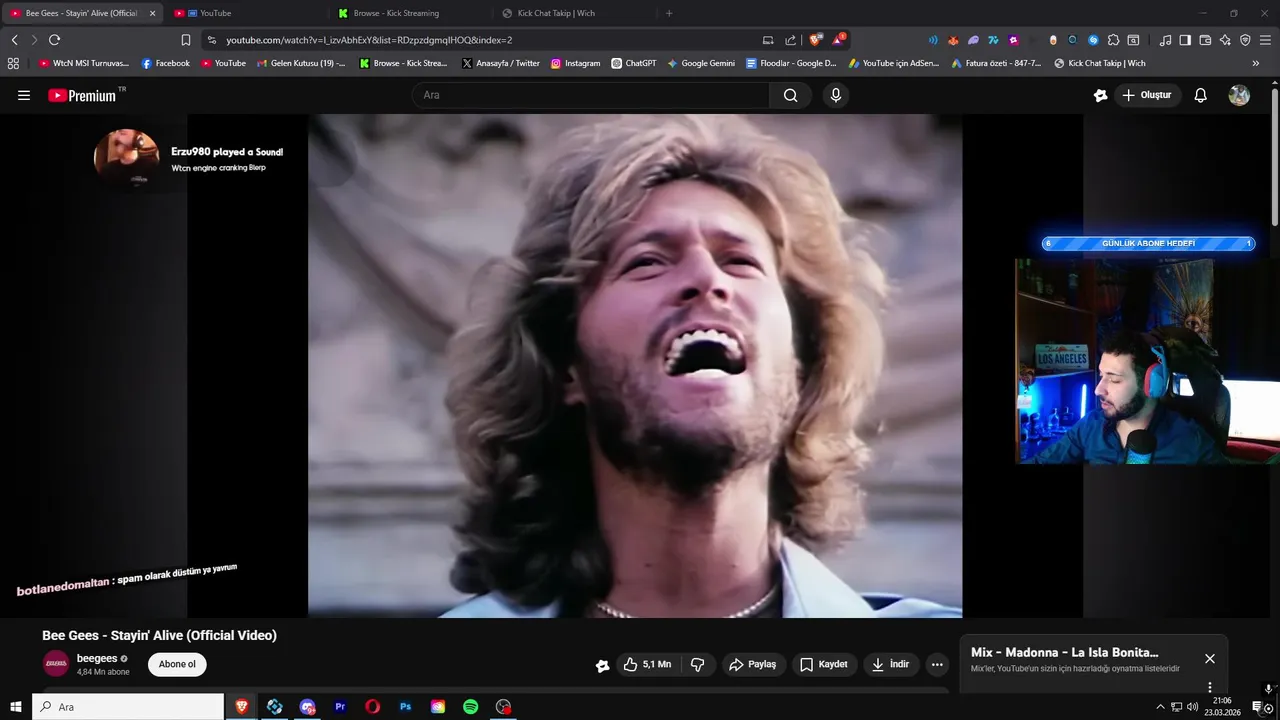Image resolution: width=1280 pixels, height=720 pixels.
Task: Dislike the Stayin' Alive video
Action: click(x=698, y=664)
